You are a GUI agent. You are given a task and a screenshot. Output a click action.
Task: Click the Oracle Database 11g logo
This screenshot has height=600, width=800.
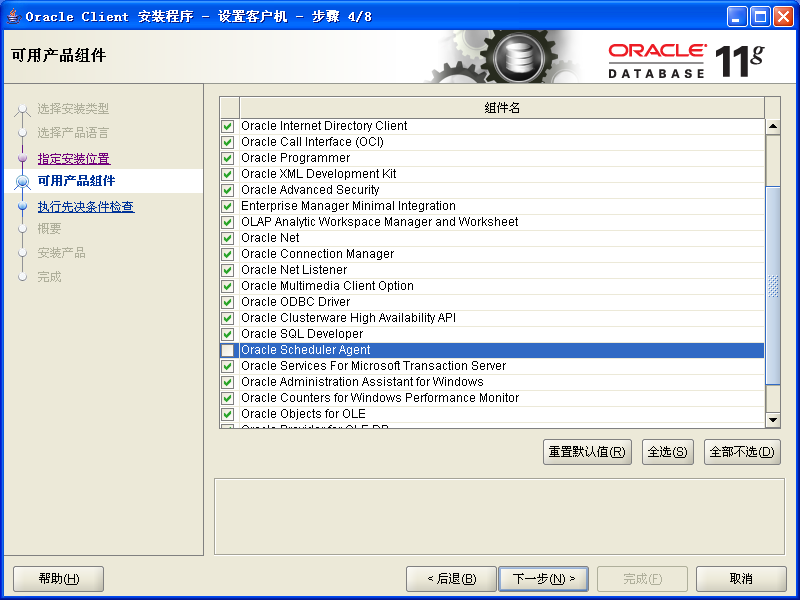[686, 61]
